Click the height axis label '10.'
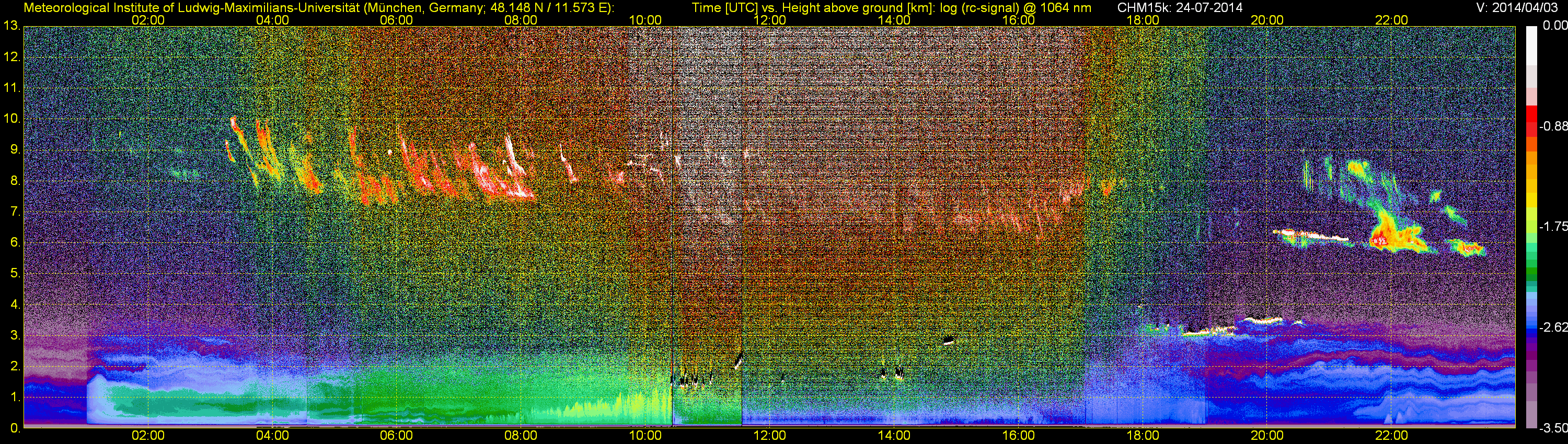1568x444 pixels. [11, 119]
